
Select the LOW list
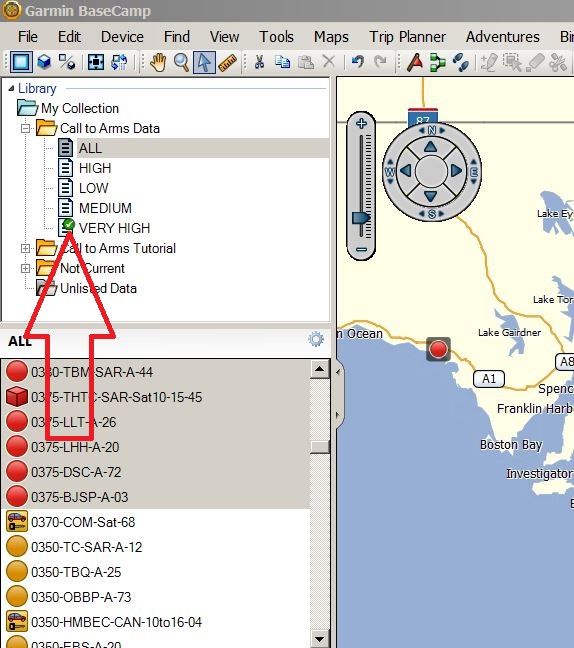(x=93, y=188)
